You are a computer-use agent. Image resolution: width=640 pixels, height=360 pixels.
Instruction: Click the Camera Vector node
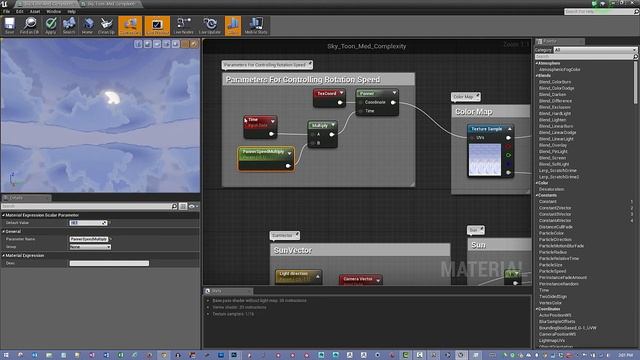(x=360, y=280)
